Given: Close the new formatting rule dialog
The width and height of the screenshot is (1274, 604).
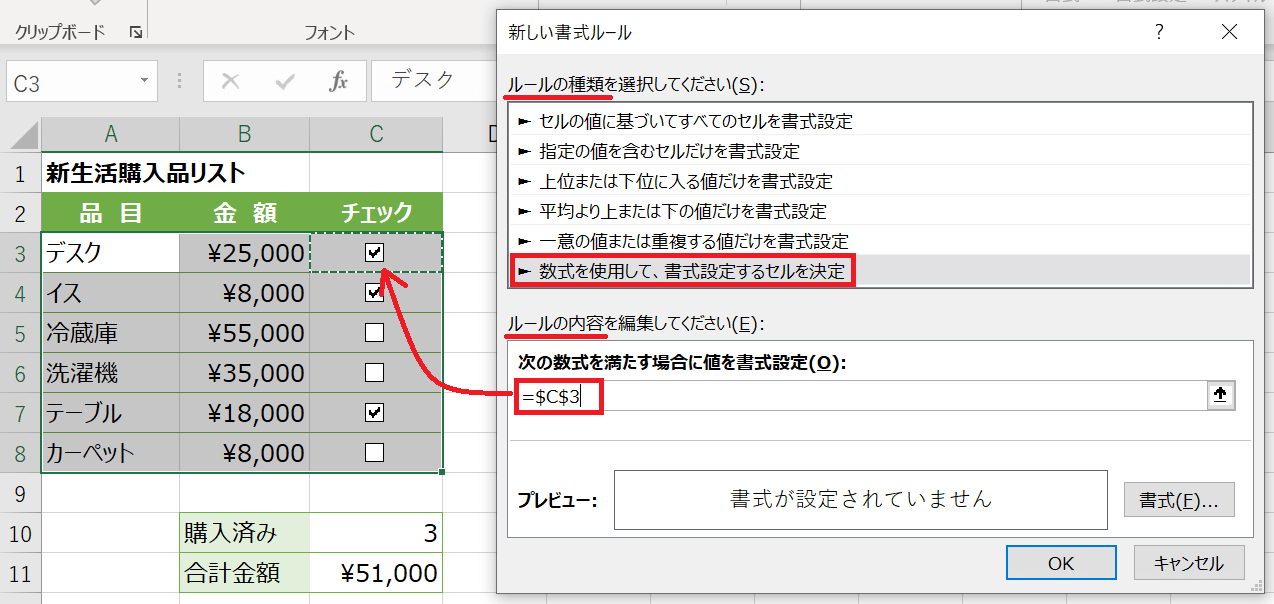Looking at the screenshot, I should (x=1229, y=32).
